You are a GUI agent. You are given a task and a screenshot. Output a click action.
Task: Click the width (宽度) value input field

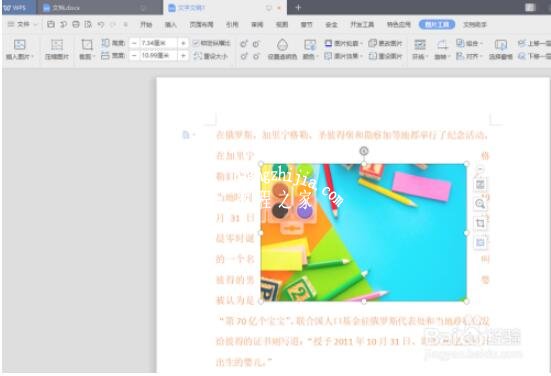pos(158,56)
